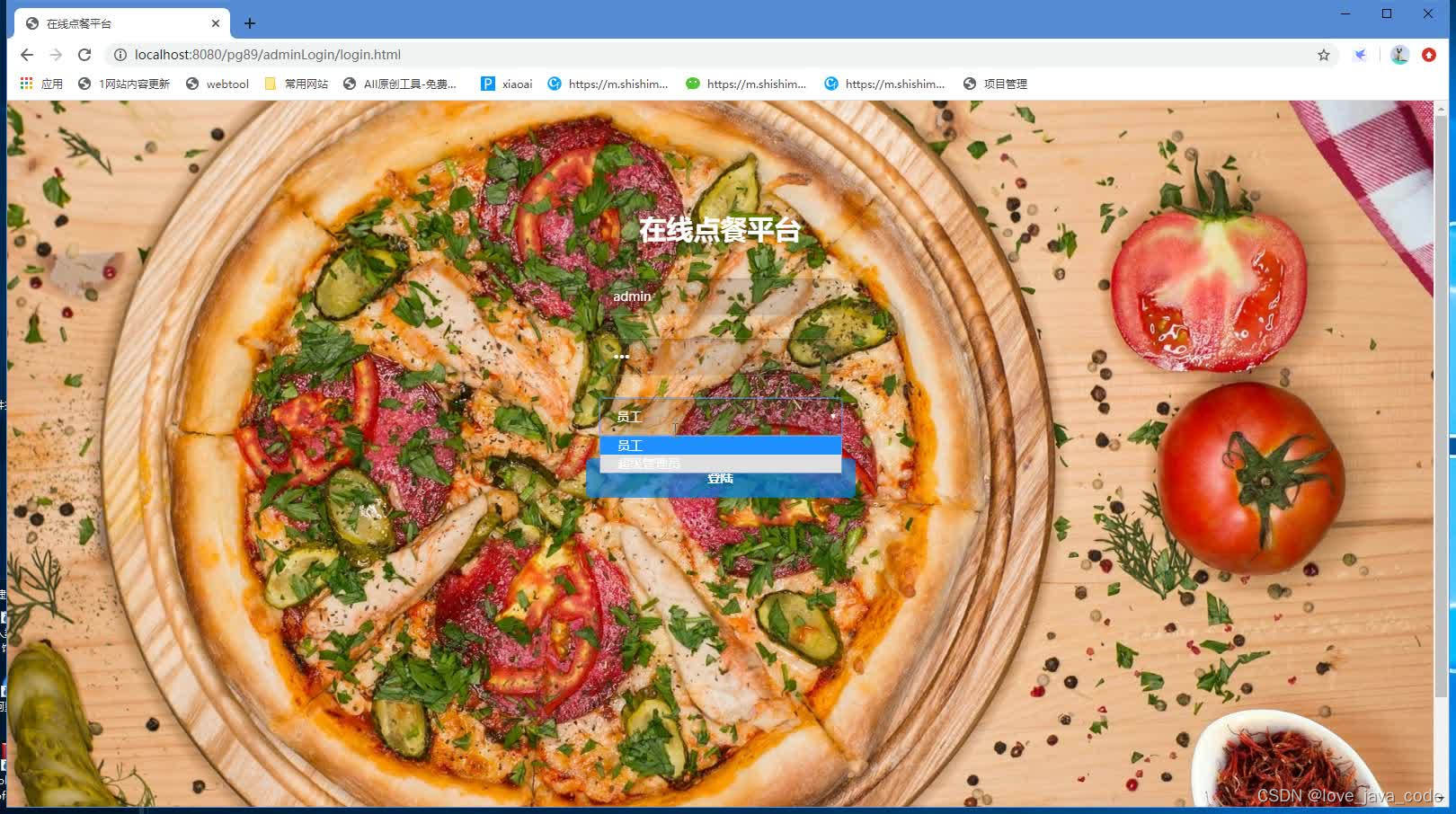This screenshot has width=1456, height=814.
Task: Open the 应用 apps shortcut
Action: coord(41,84)
